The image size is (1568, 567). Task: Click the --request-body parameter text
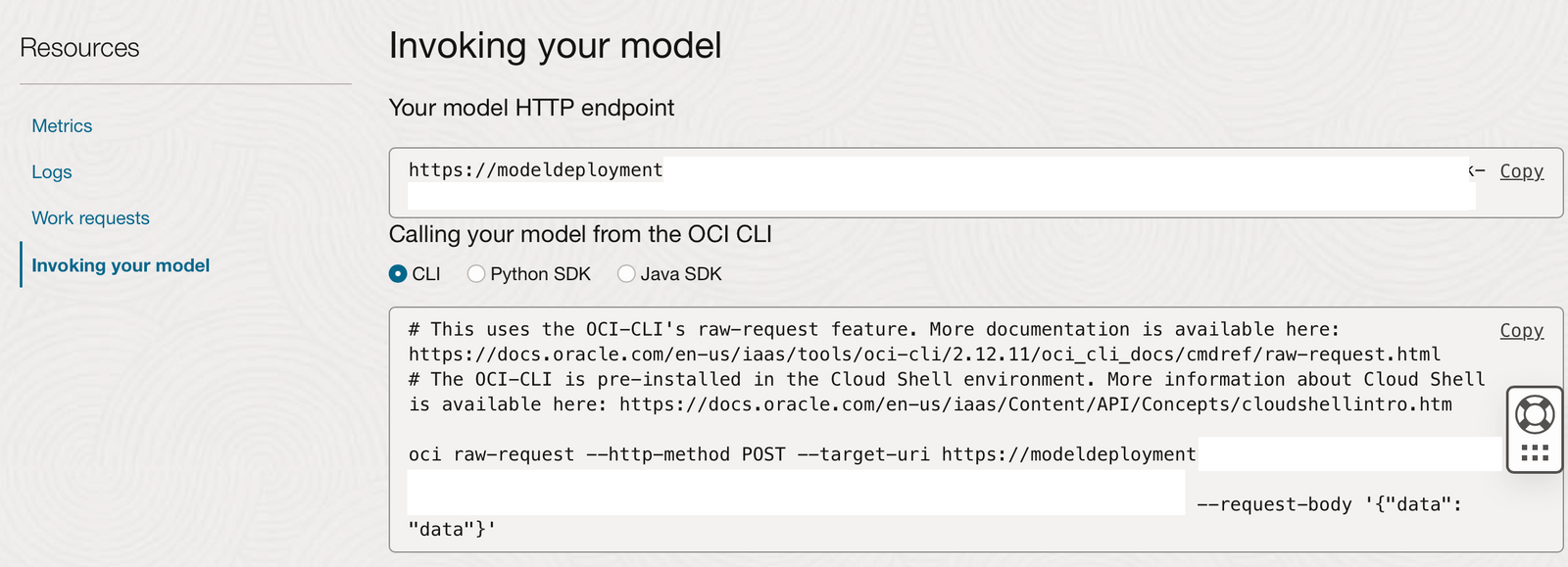click(x=1274, y=504)
